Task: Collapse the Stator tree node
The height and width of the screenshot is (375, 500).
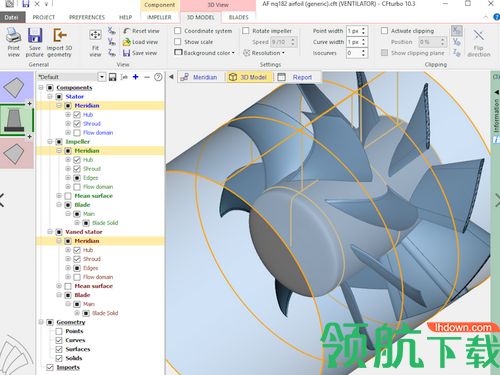Action: [50, 97]
